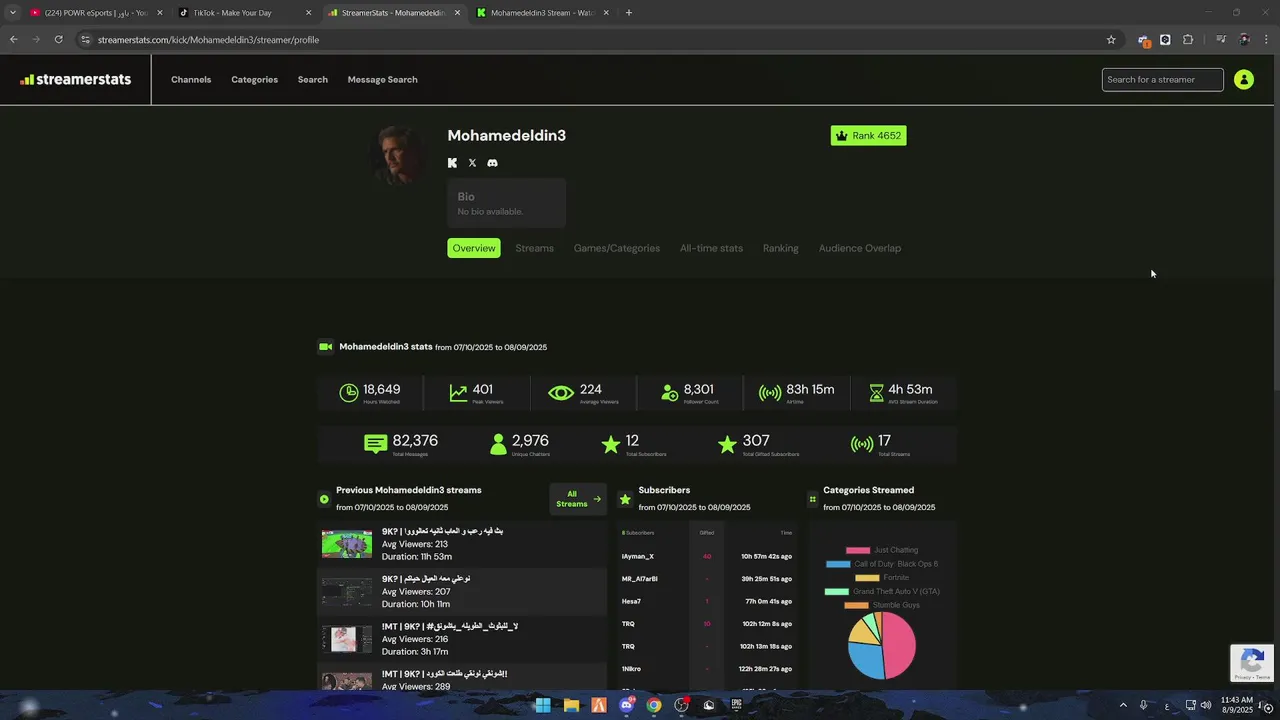This screenshot has width=1280, height=720.
Task: Click subscriber Hesa7
Action: tap(631, 601)
